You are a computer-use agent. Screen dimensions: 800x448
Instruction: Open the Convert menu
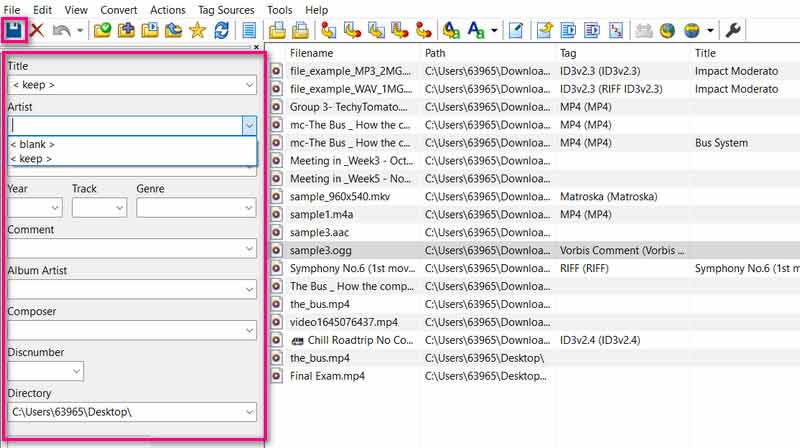click(118, 10)
